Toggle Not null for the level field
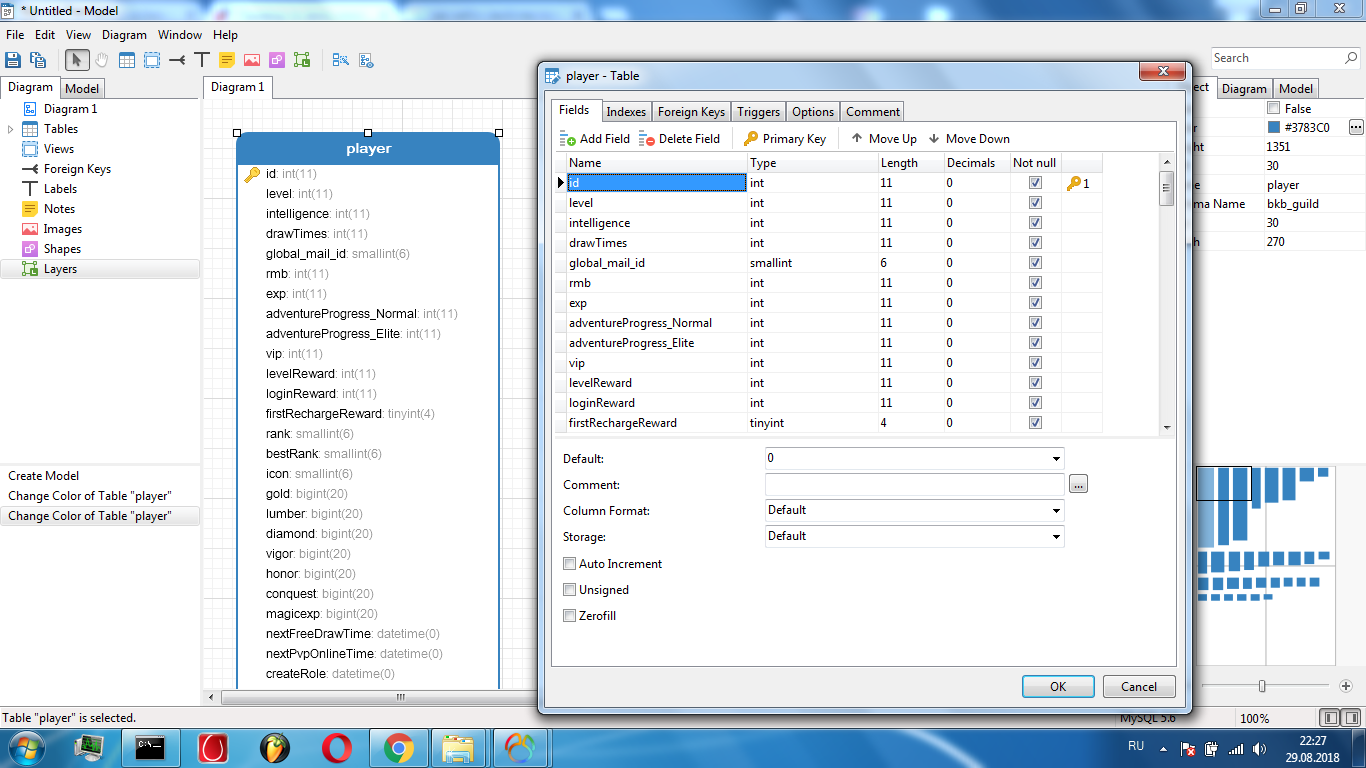The height and width of the screenshot is (768, 1366). [x=1035, y=203]
